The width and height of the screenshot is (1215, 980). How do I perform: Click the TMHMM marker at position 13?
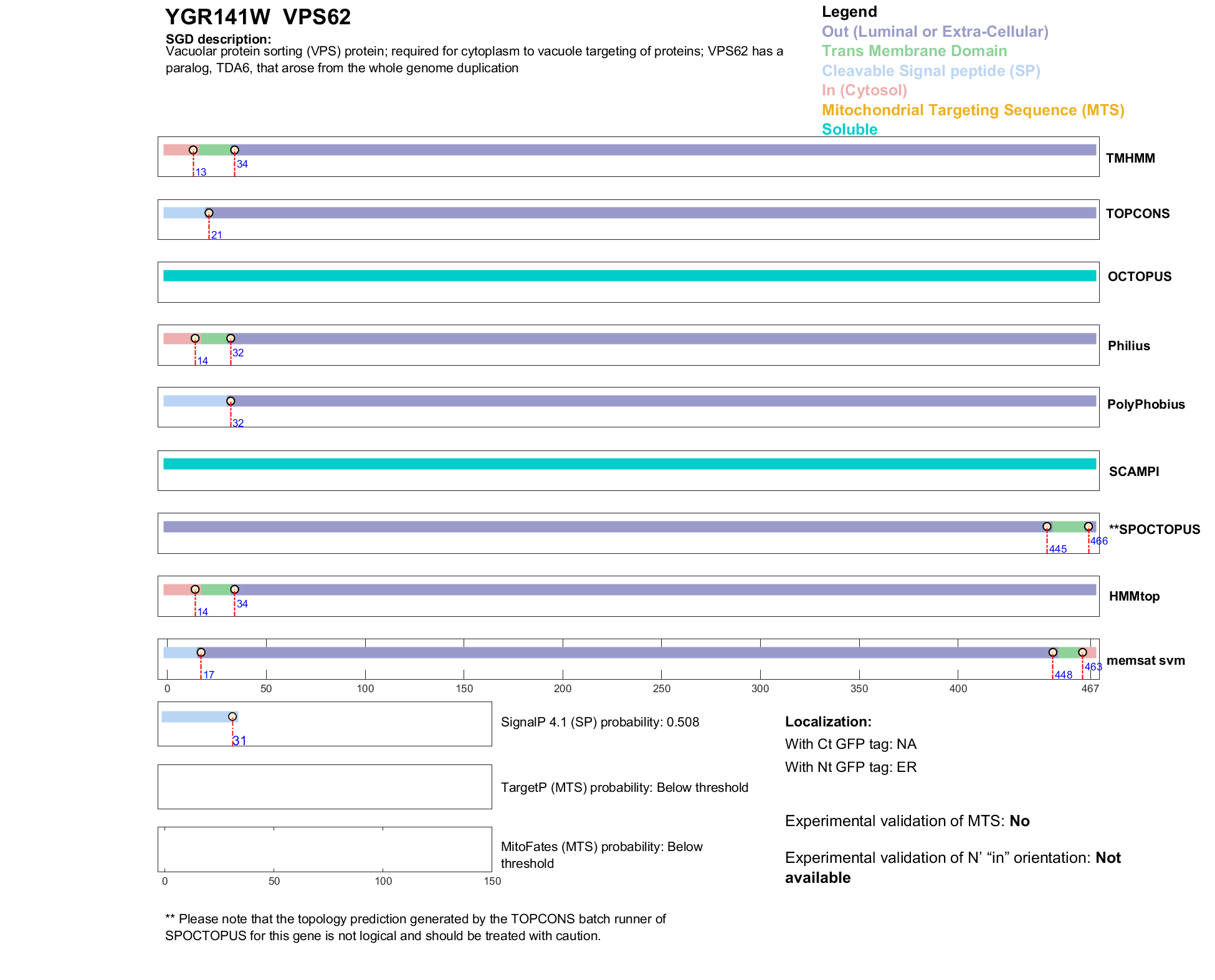(x=193, y=150)
